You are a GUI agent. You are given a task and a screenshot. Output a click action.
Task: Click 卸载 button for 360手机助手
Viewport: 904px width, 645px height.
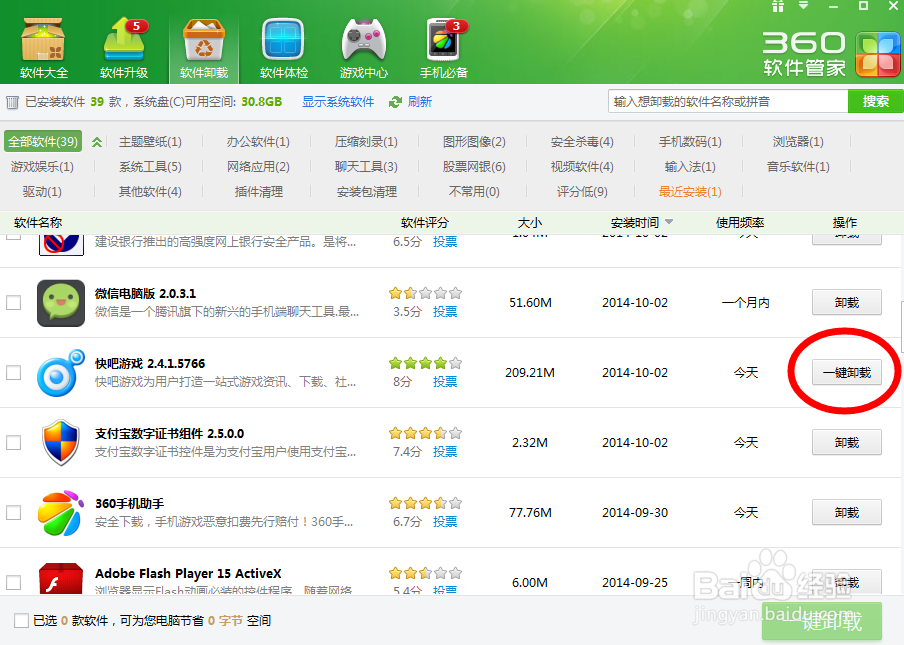[x=846, y=512]
